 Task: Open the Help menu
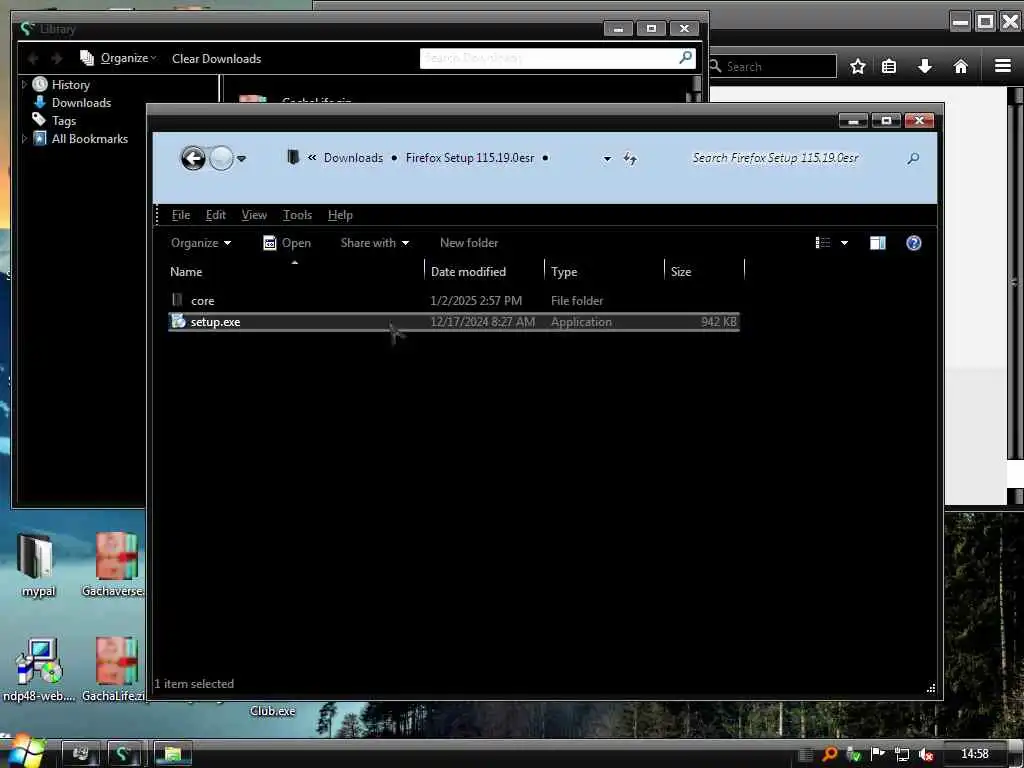[340, 215]
